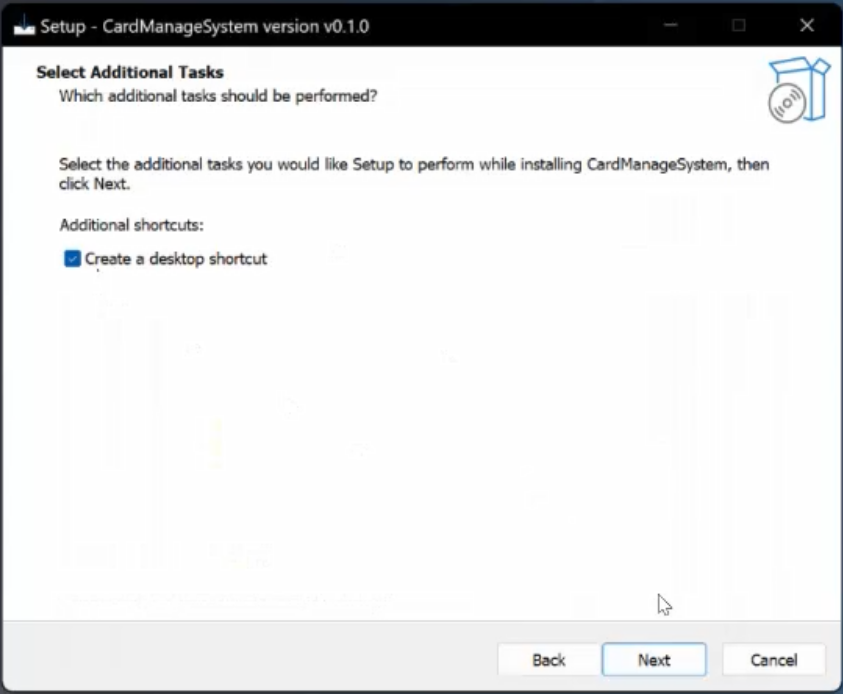Click empty footer area left of Back
Viewport: 843px width, 694px height.
coord(250,660)
